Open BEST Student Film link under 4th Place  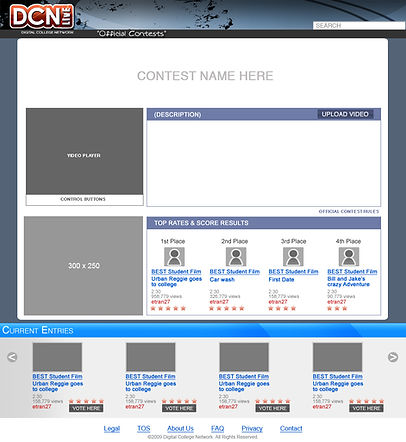pos(352,272)
